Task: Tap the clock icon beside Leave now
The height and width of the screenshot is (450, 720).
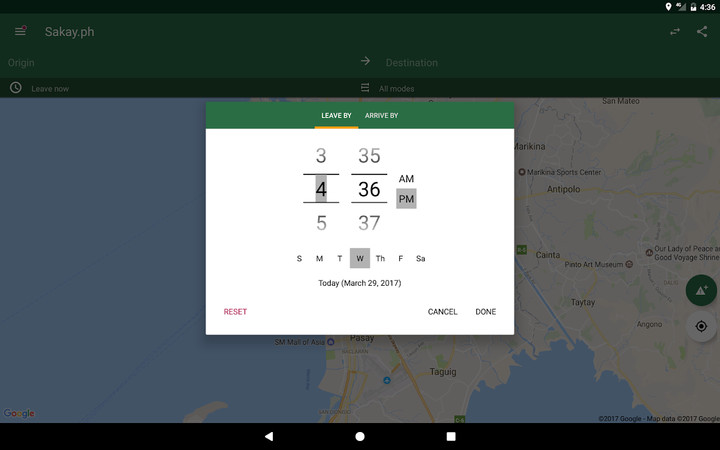Action: click(16, 88)
